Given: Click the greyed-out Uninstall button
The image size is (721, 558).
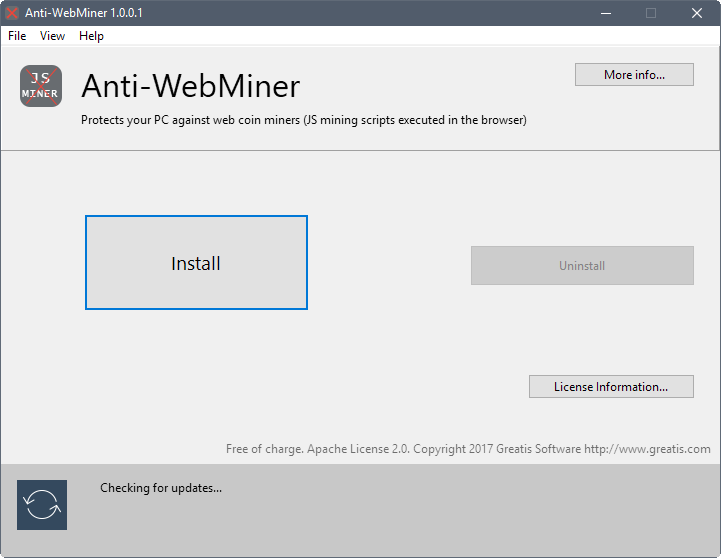Looking at the screenshot, I should [x=582, y=265].
